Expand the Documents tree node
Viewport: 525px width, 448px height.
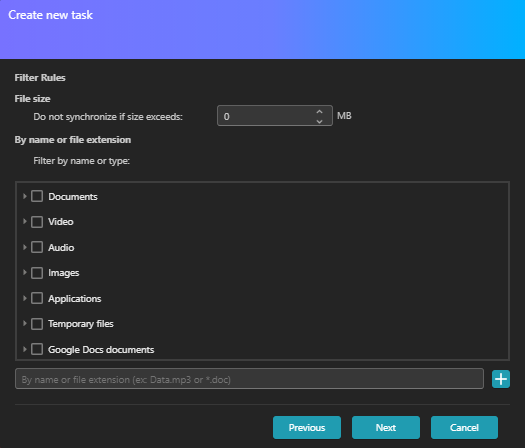(x=24, y=196)
